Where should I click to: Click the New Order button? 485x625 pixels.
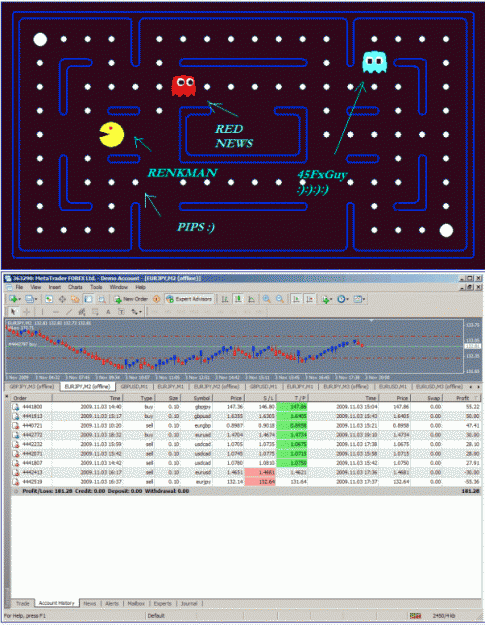point(132,299)
